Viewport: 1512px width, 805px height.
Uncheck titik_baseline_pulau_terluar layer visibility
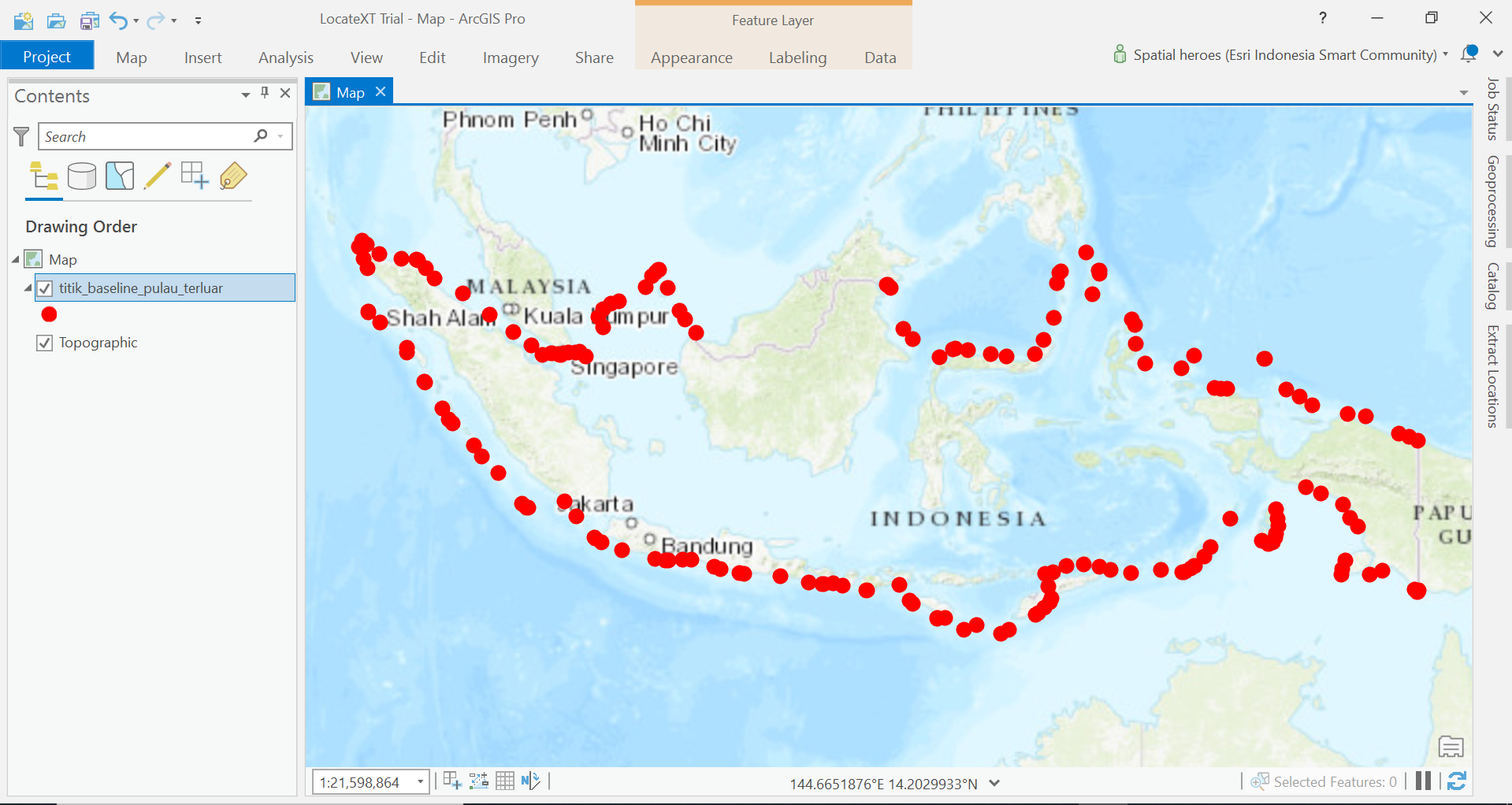coord(45,288)
